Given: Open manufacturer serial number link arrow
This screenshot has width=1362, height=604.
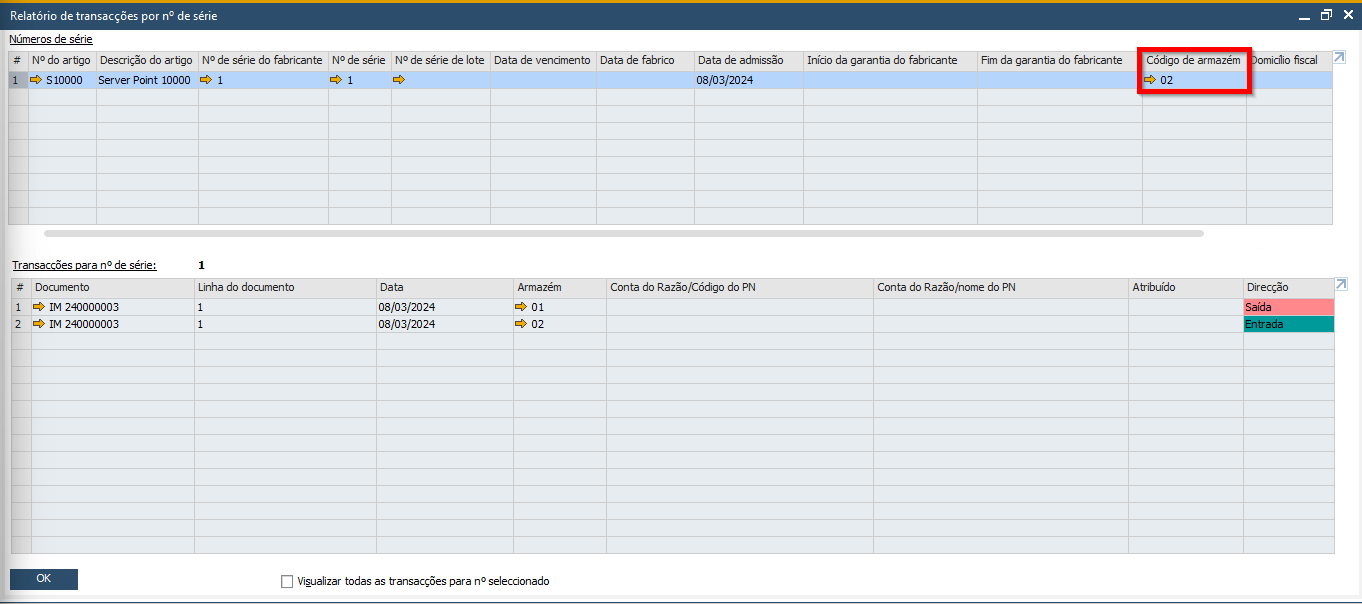Looking at the screenshot, I should pyautogui.click(x=207, y=80).
